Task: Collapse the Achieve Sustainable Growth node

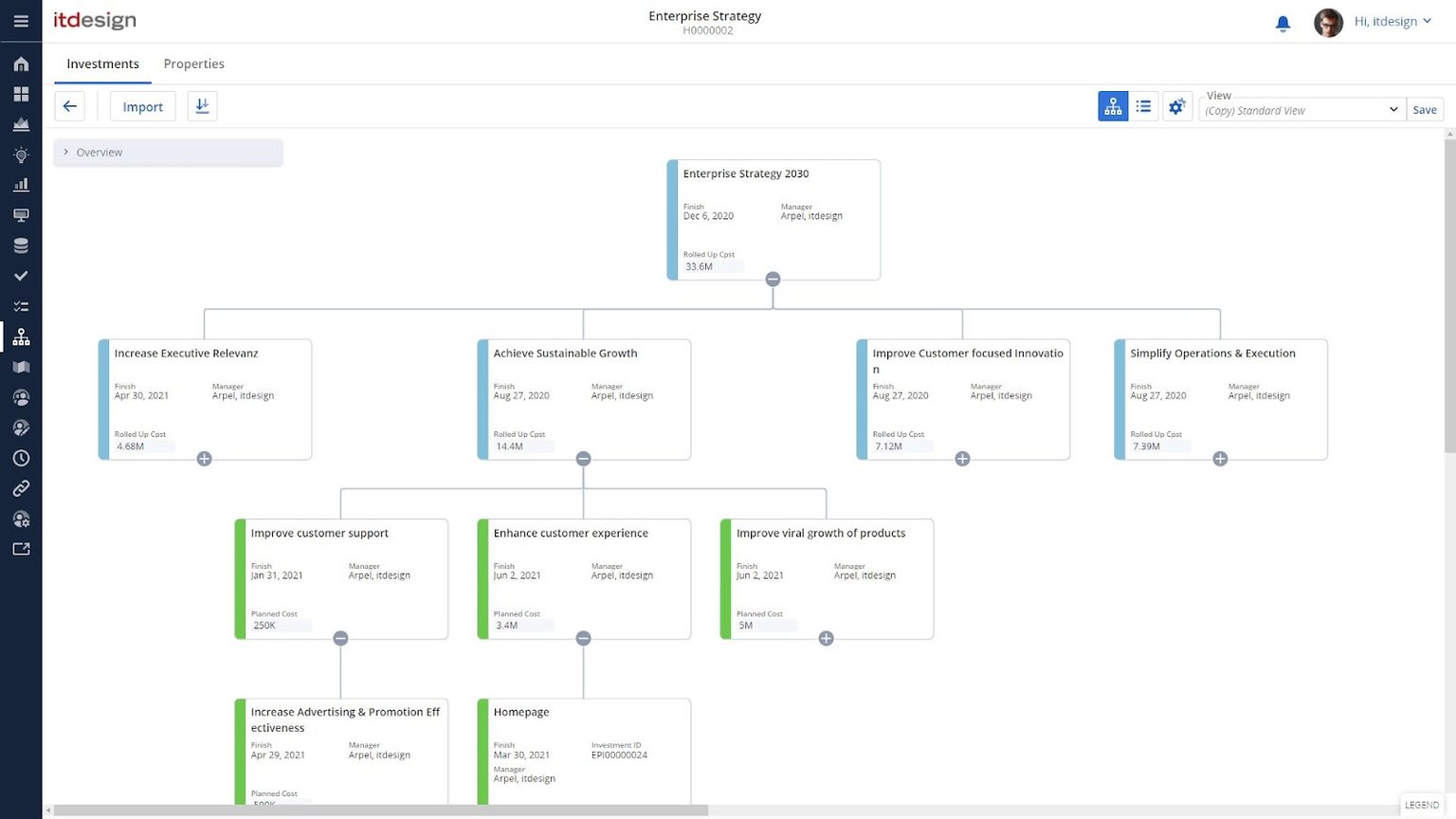Action: pos(583,458)
